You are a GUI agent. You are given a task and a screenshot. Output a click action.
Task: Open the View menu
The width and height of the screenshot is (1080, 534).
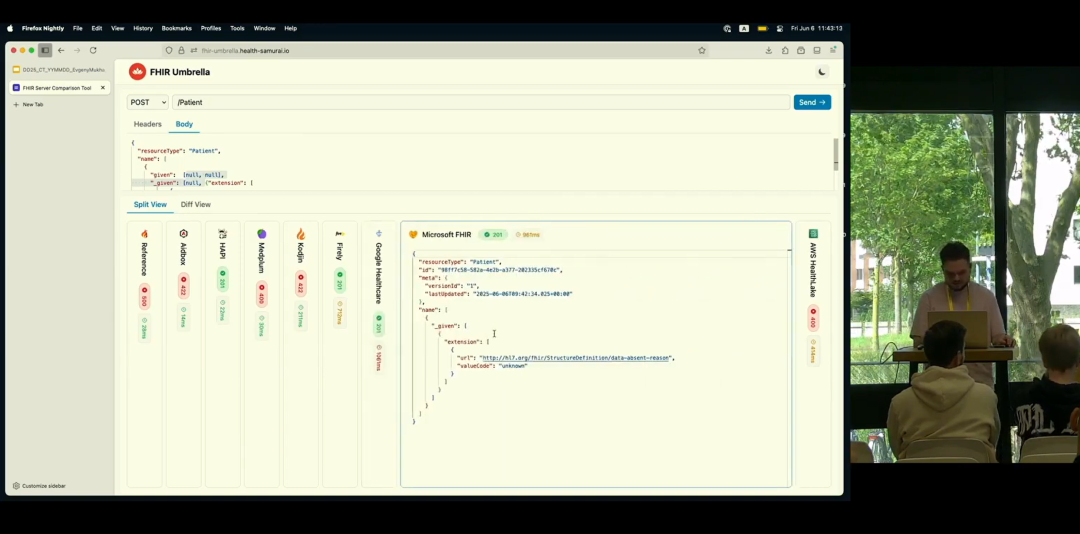click(x=118, y=28)
